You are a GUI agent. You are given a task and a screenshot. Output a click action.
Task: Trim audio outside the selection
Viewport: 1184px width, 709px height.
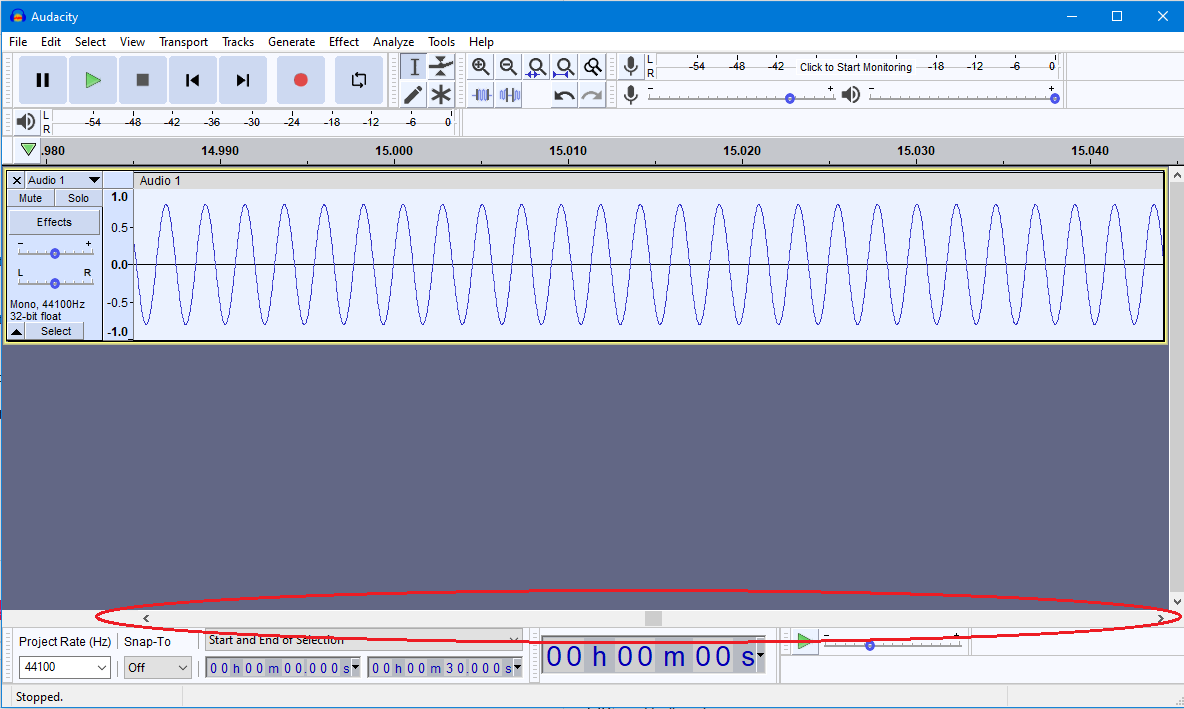coord(481,95)
